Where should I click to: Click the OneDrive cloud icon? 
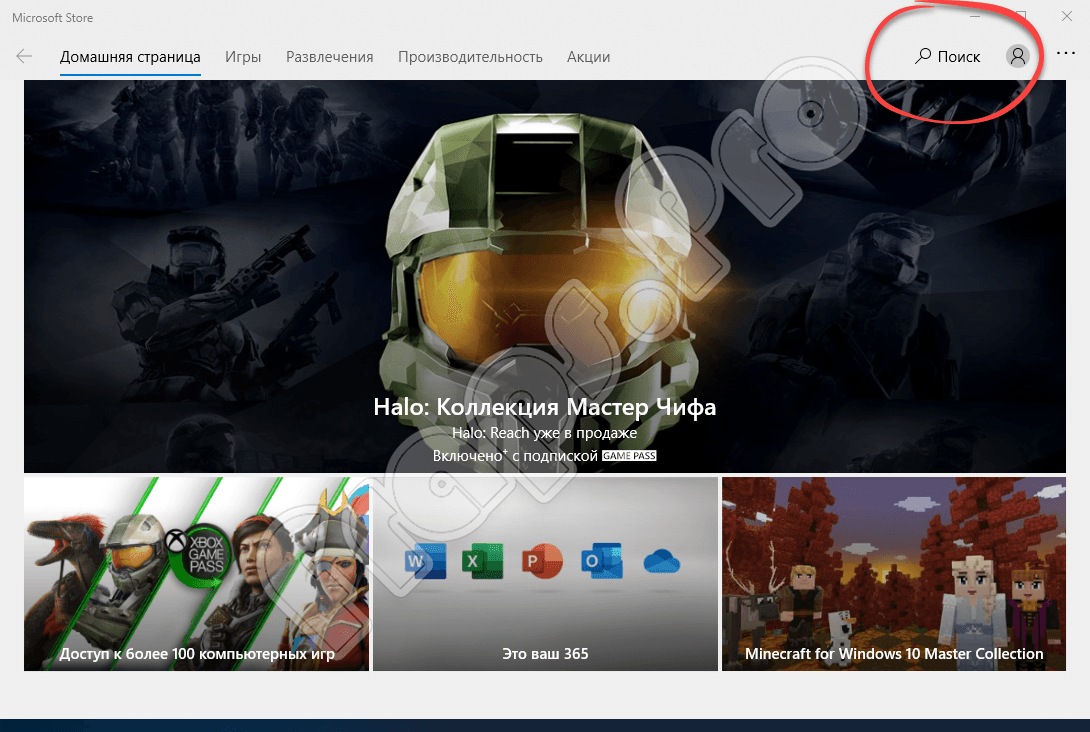pyautogui.click(x=662, y=561)
